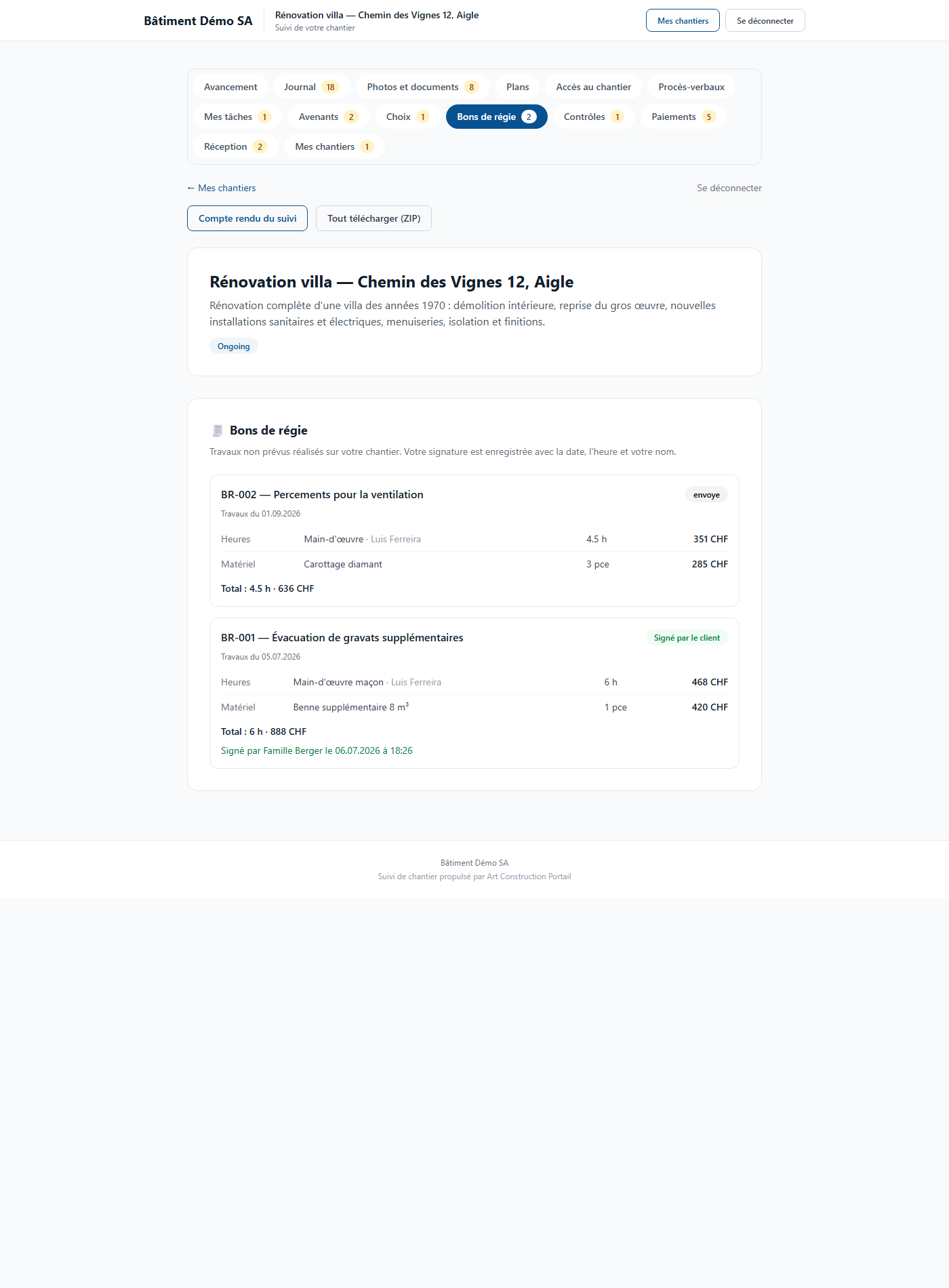949x1288 pixels.
Task: Open the Avancement tab
Action: pos(230,87)
